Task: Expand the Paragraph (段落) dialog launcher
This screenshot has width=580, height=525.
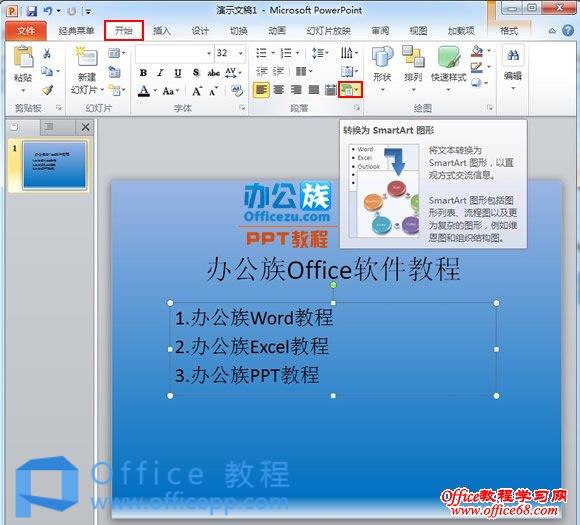Action: tap(357, 108)
